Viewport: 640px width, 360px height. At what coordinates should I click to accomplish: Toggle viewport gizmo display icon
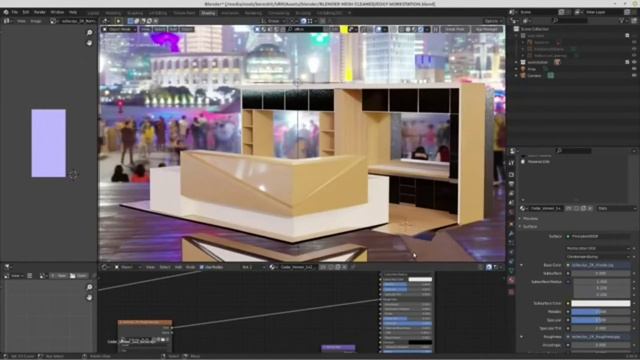[364, 29]
